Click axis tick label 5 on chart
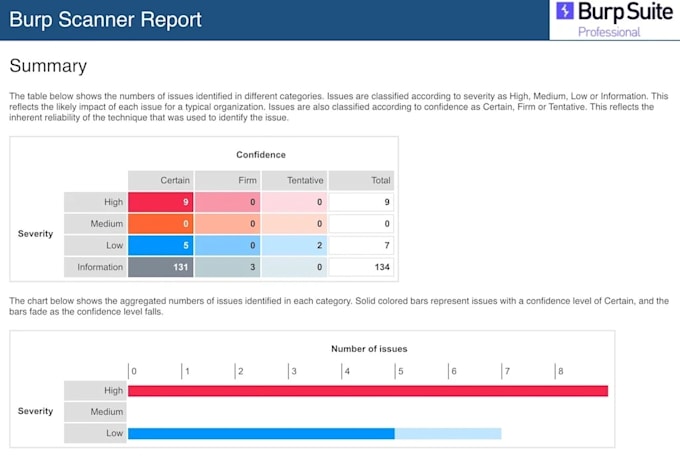680x460 pixels. pos(401,372)
